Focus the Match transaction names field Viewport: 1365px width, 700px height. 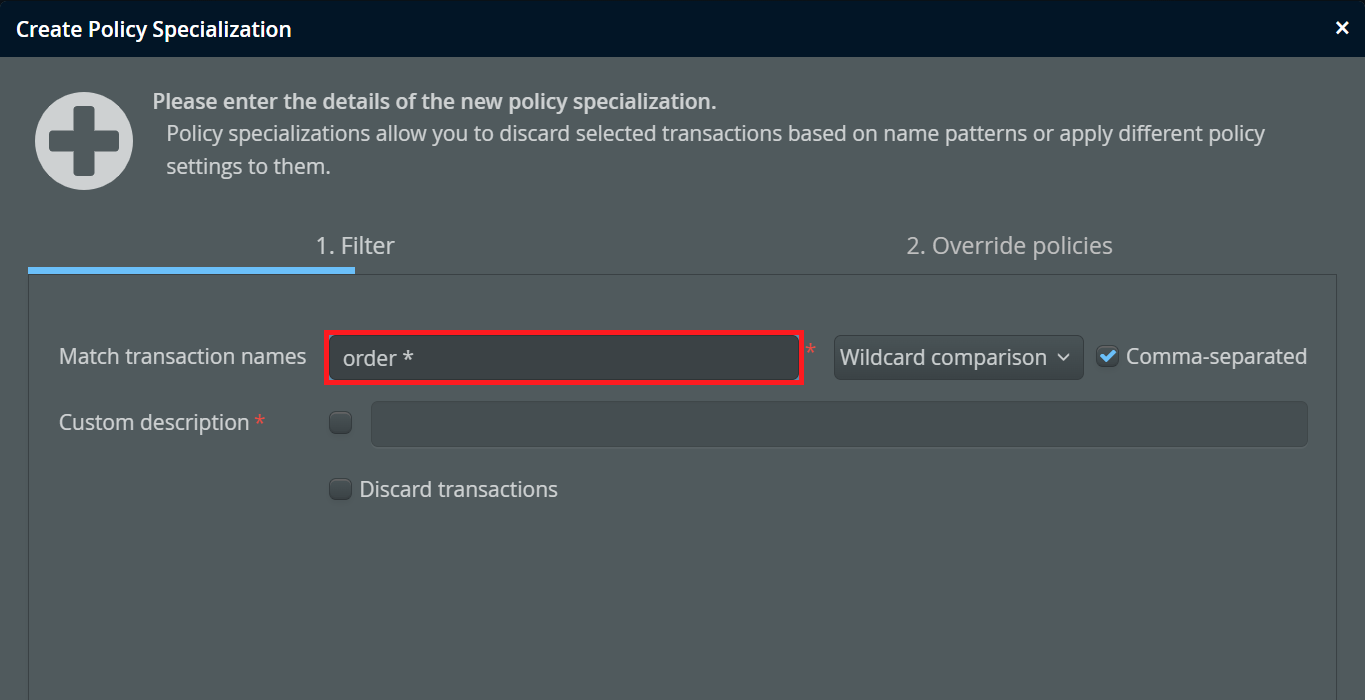(564, 357)
